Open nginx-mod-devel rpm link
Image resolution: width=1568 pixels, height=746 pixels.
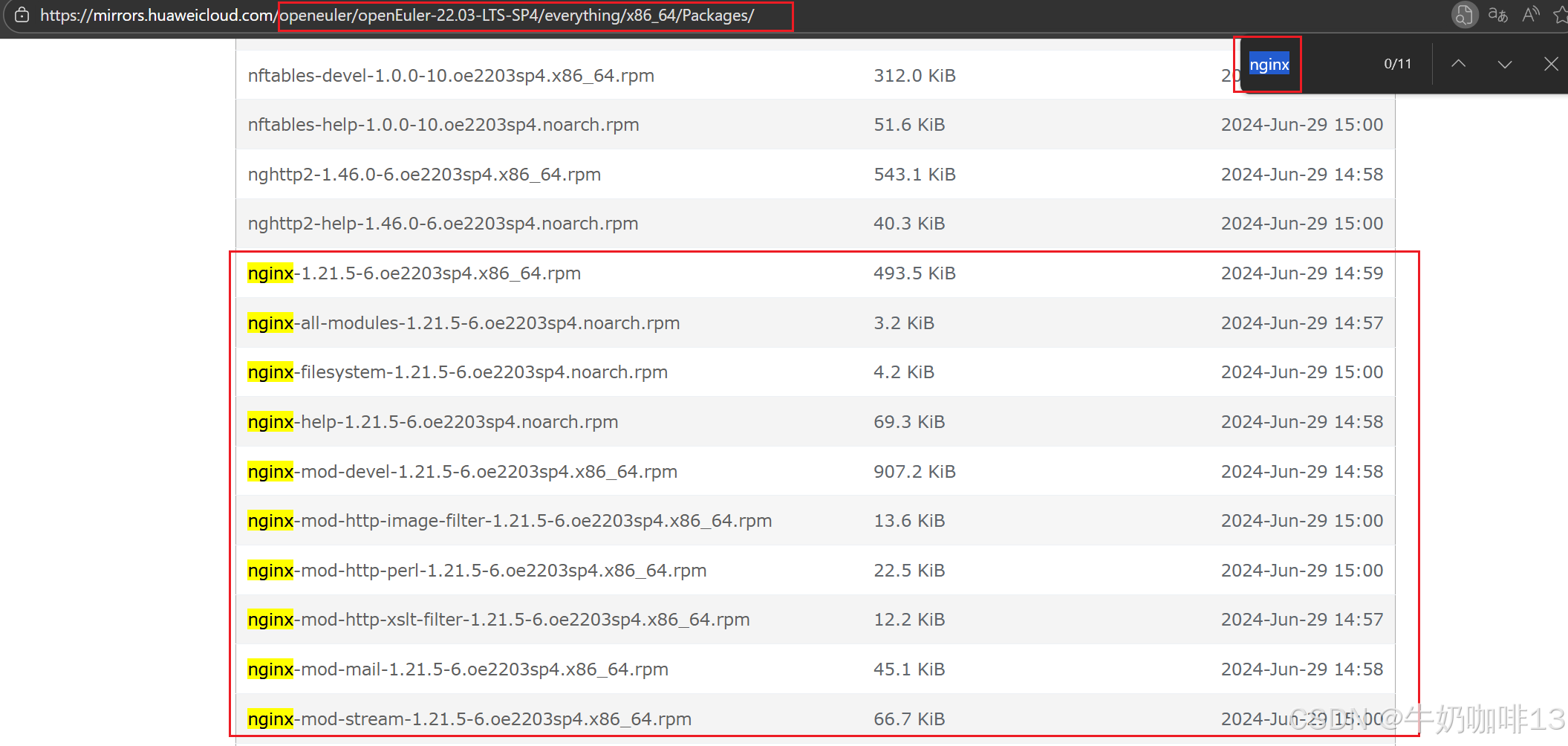(x=463, y=472)
